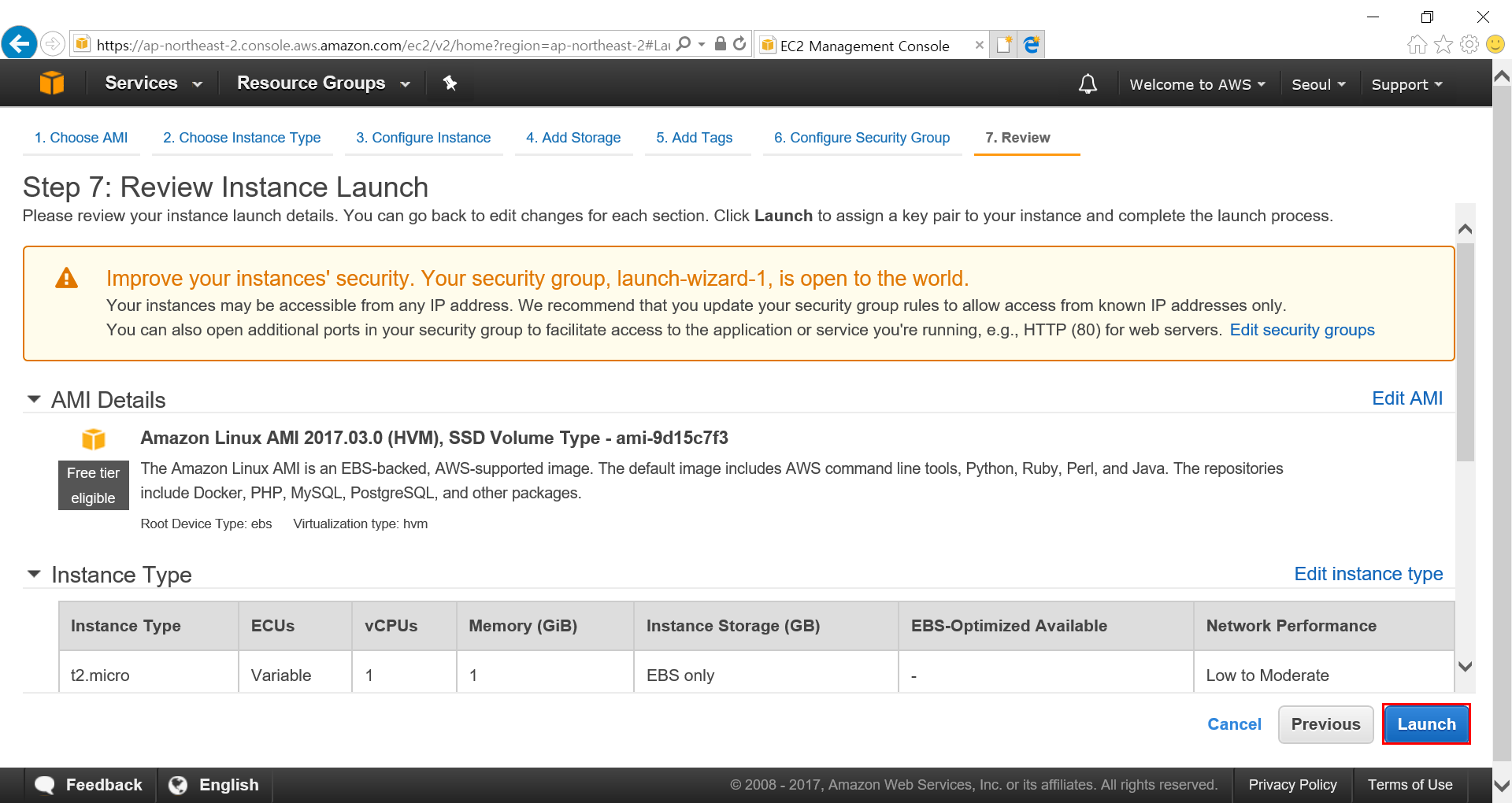Open the address bar dropdown arrow
This screenshot has width=1512, height=803.
coord(702,44)
